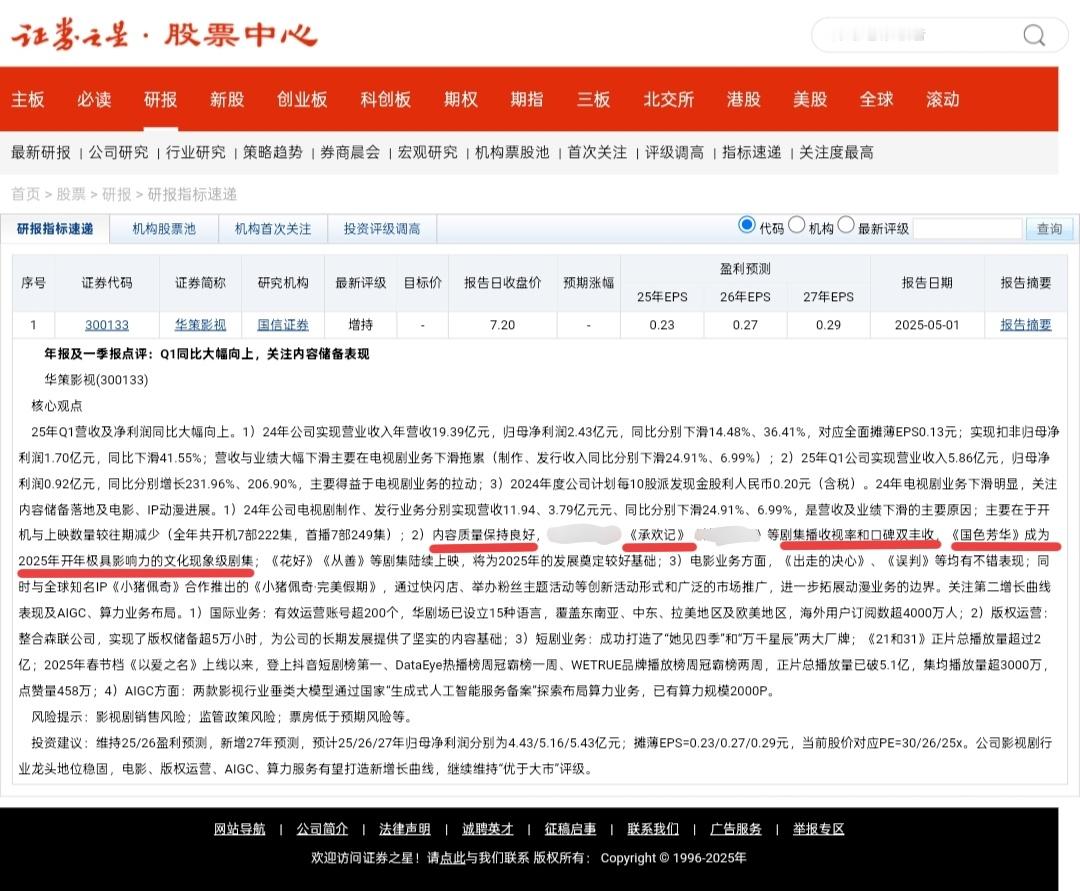Open the 美股 navigation item
The width and height of the screenshot is (1080, 891).
point(810,99)
